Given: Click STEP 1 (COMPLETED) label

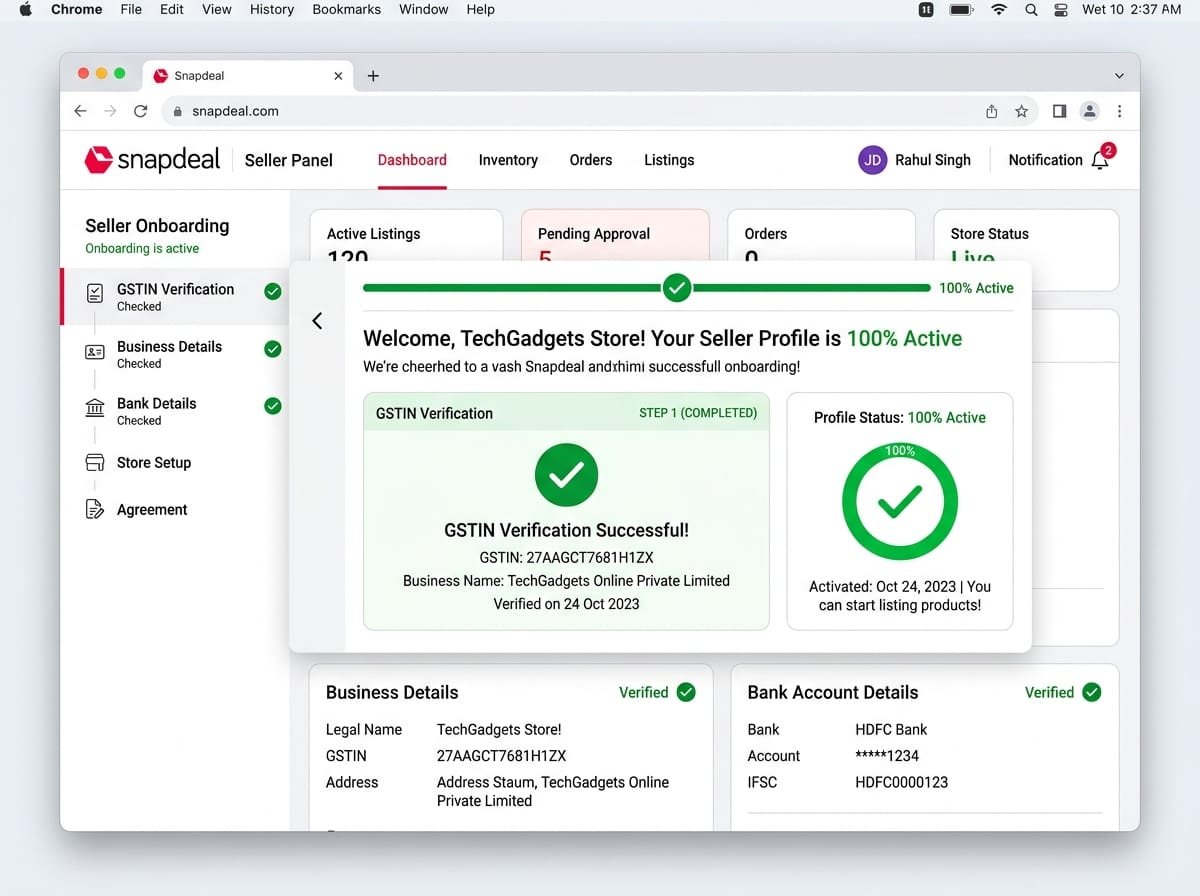Looking at the screenshot, I should pos(698,413).
